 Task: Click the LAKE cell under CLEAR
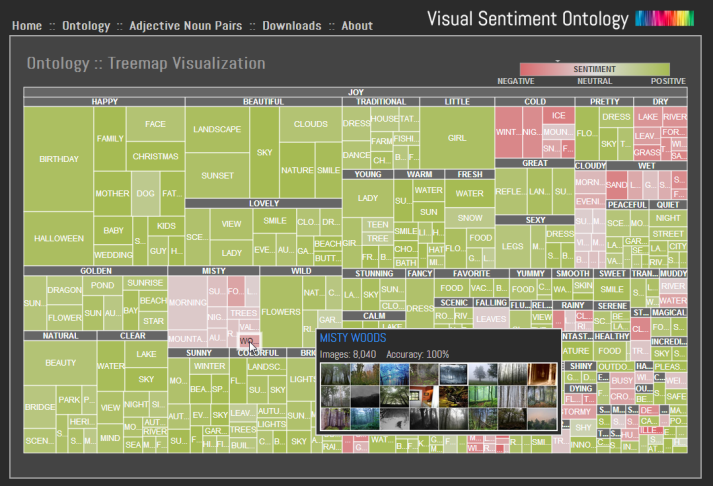pos(146,354)
